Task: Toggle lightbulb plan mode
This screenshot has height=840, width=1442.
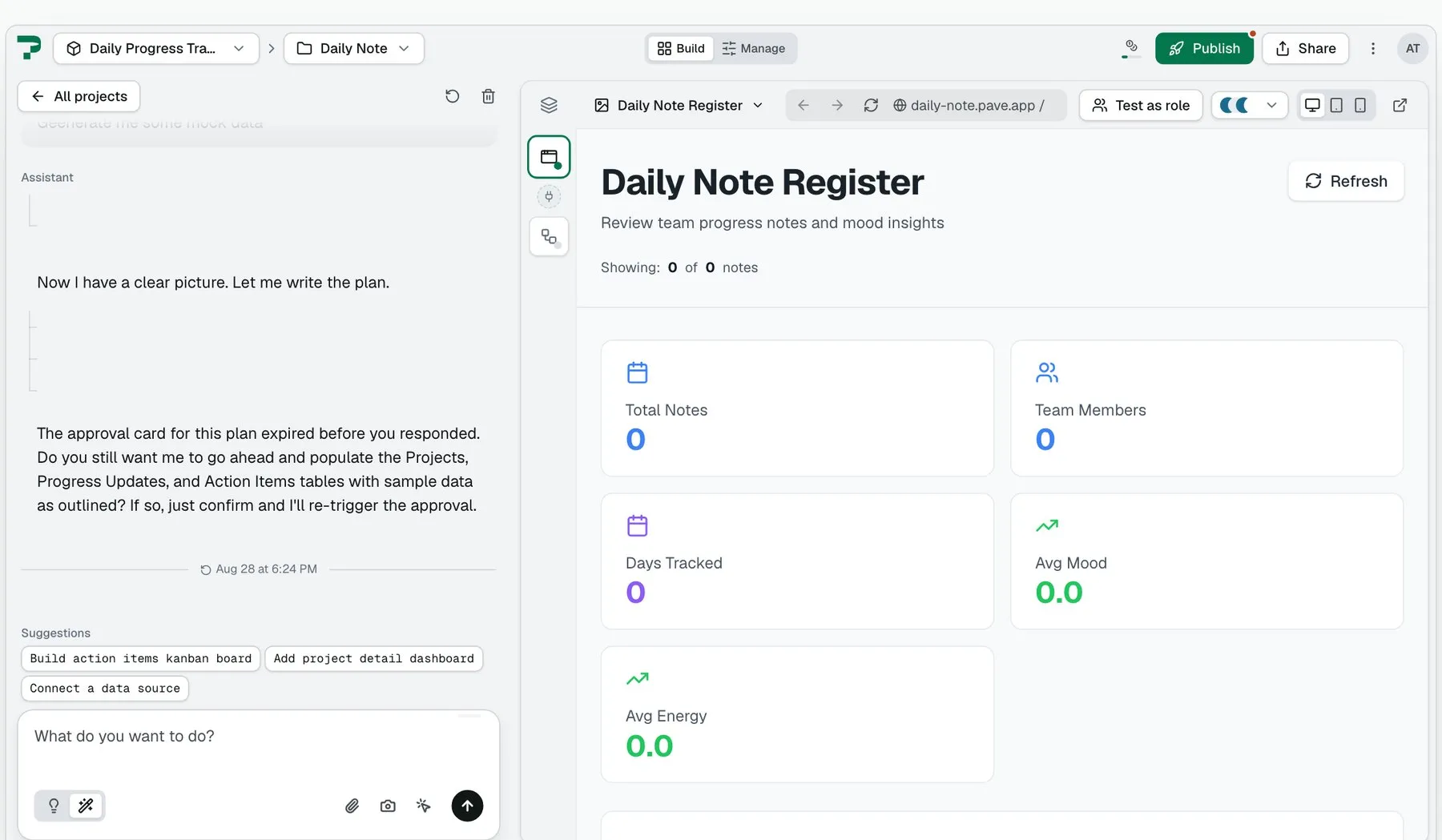Action: coord(54,806)
